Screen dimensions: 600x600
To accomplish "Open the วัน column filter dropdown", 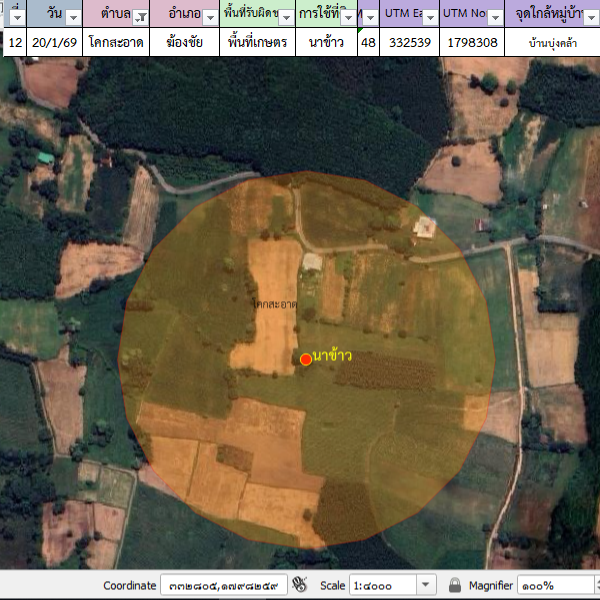I will point(73,17).
